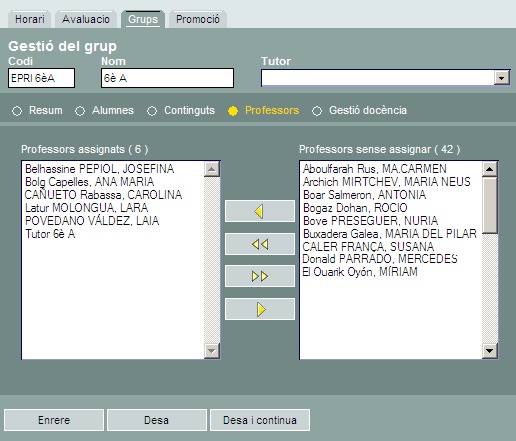Click unassigned professors list scroll-up arrow
The height and width of the screenshot is (441, 516).
pos(490,169)
